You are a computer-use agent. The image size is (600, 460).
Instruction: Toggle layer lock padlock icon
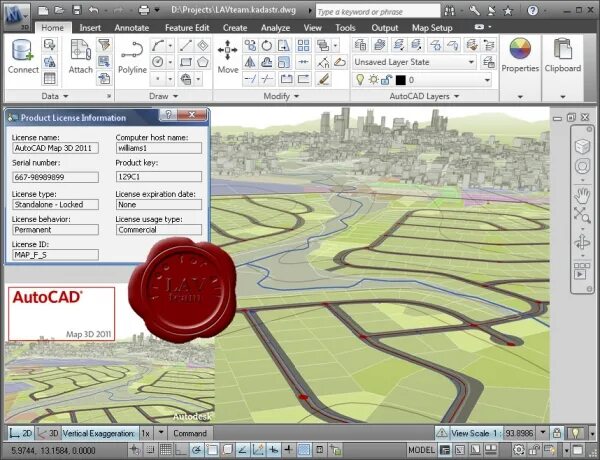(386, 80)
